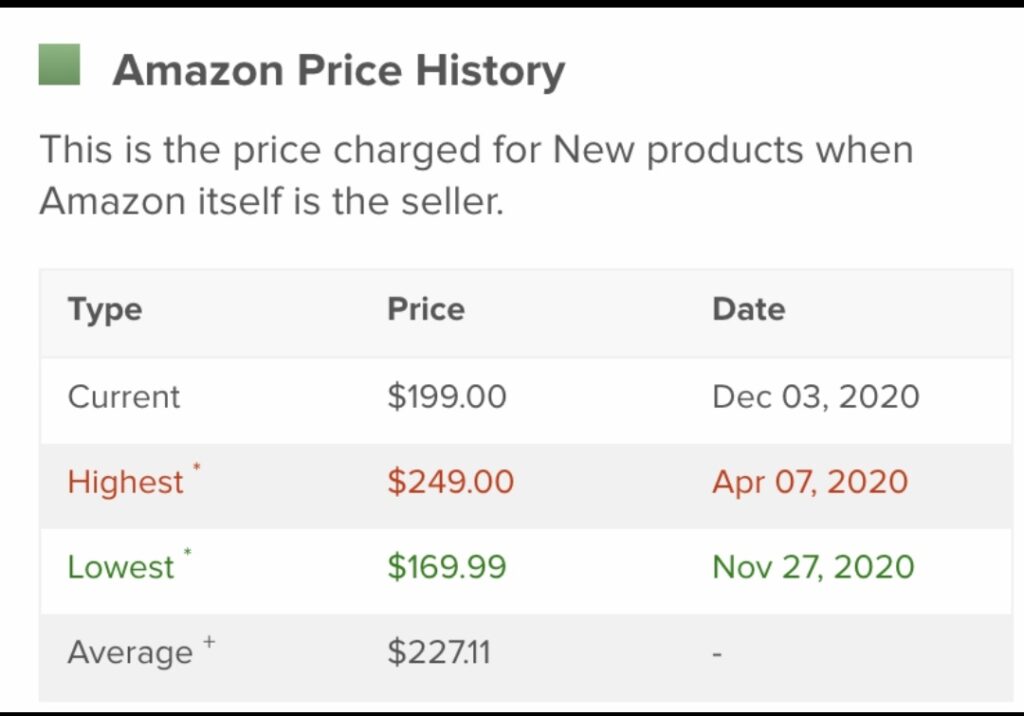Click the date Apr 07, 2020
The width and height of the screenshot is (1024, 716).
click(810, 482)
